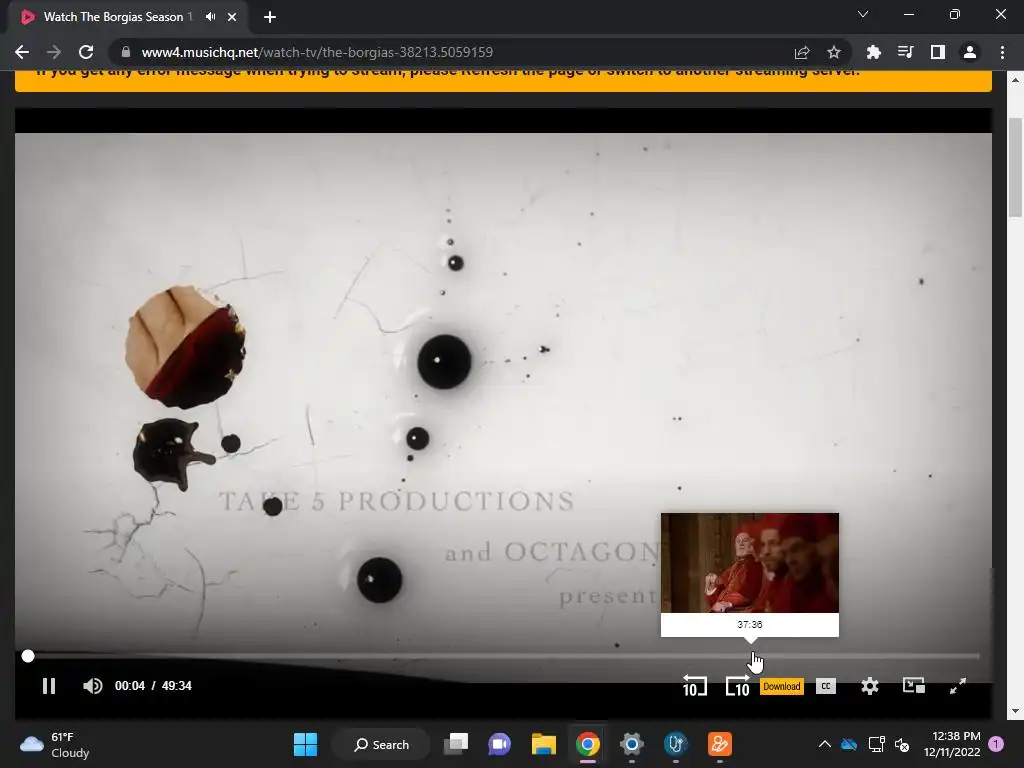Click scrollbar up arrow
The height and width of the screenshot is (768, 1024).
[x=1016, y=79]
